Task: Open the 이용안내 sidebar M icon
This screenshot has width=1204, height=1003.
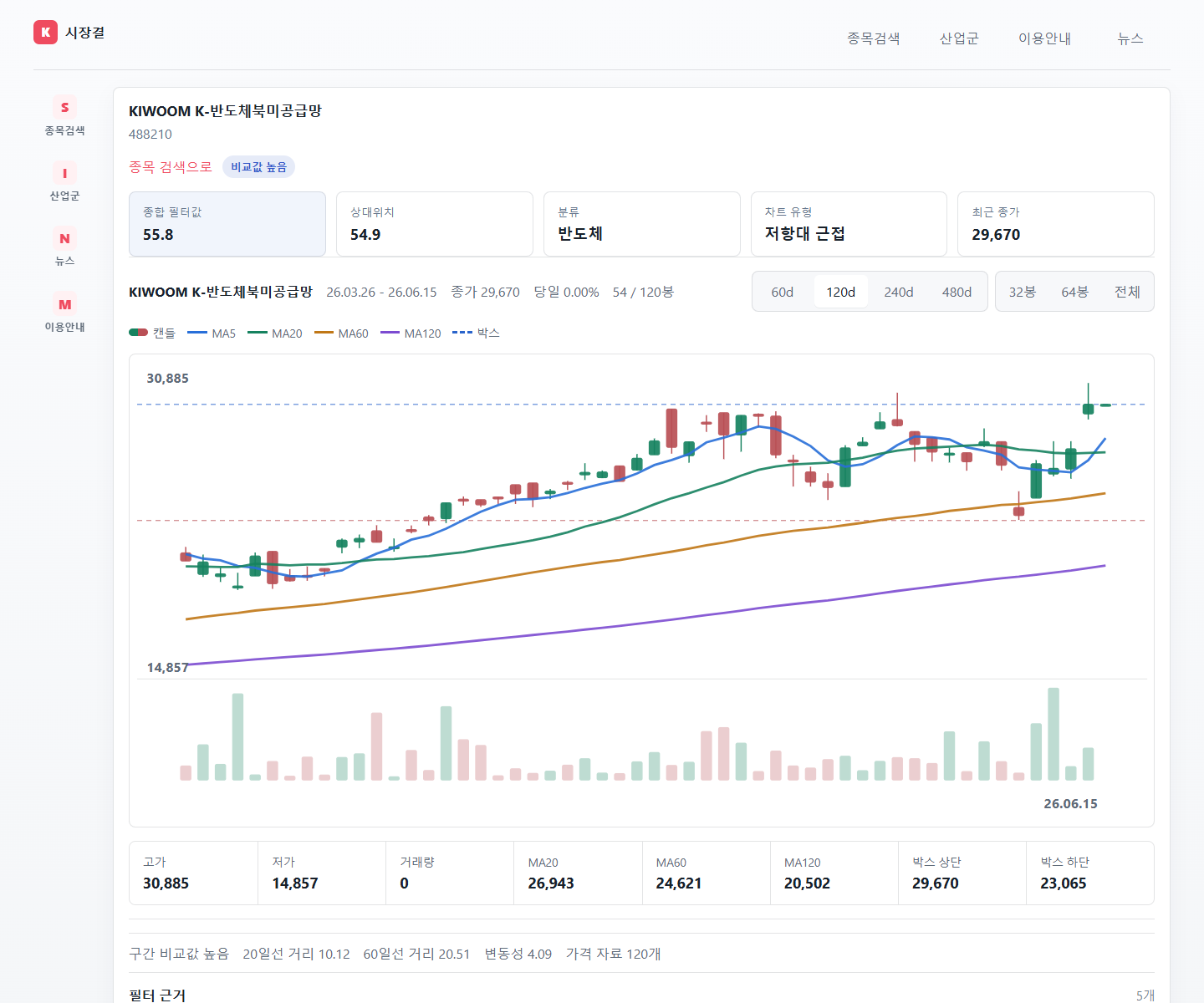Action: tap(64, 304)
